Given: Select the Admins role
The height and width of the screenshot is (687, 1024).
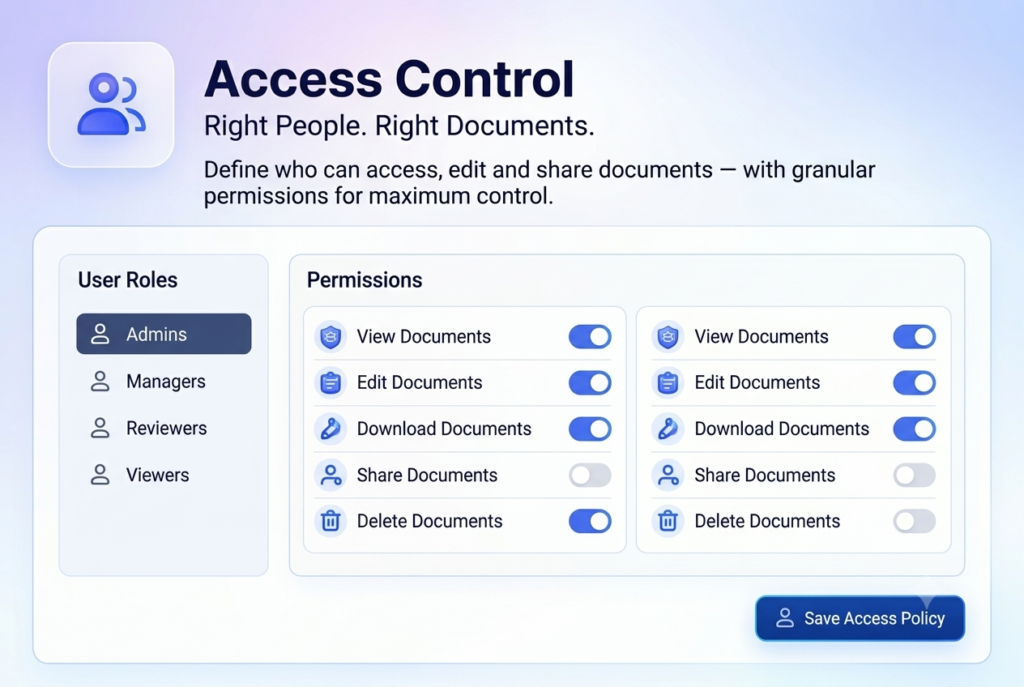Looking at the screenshot, I should [x=164, y=334].
